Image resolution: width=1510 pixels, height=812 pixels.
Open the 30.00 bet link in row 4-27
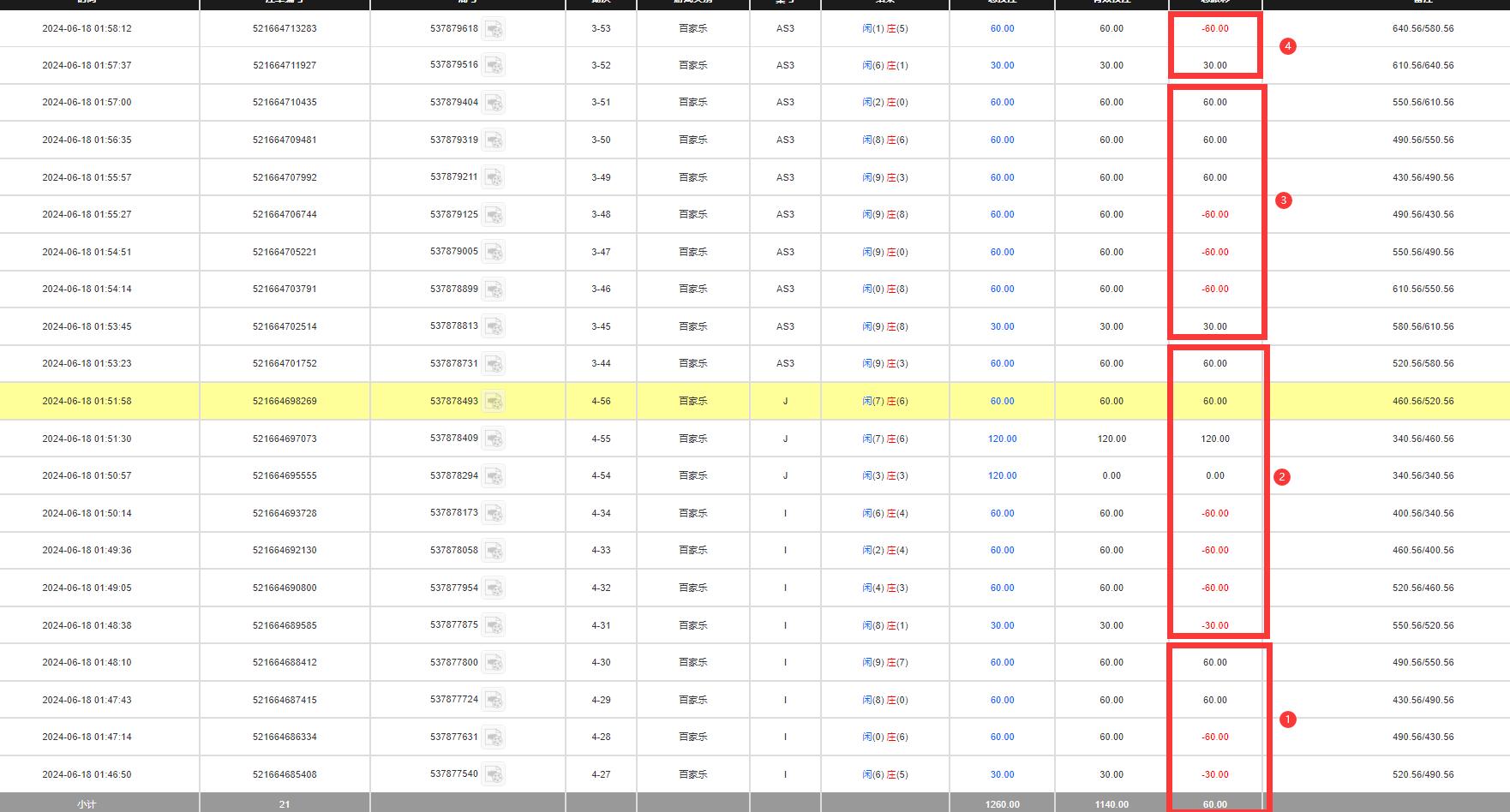coord(1002,774)
